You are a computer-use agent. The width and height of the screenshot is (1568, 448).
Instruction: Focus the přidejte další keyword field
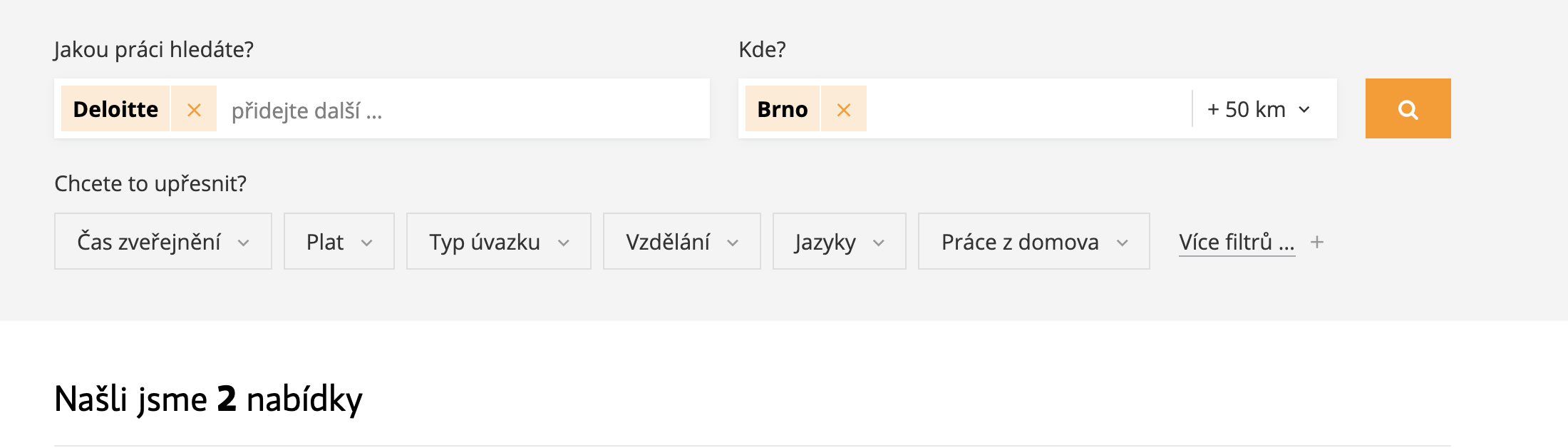pyautogui.click(x=463, y=109)
